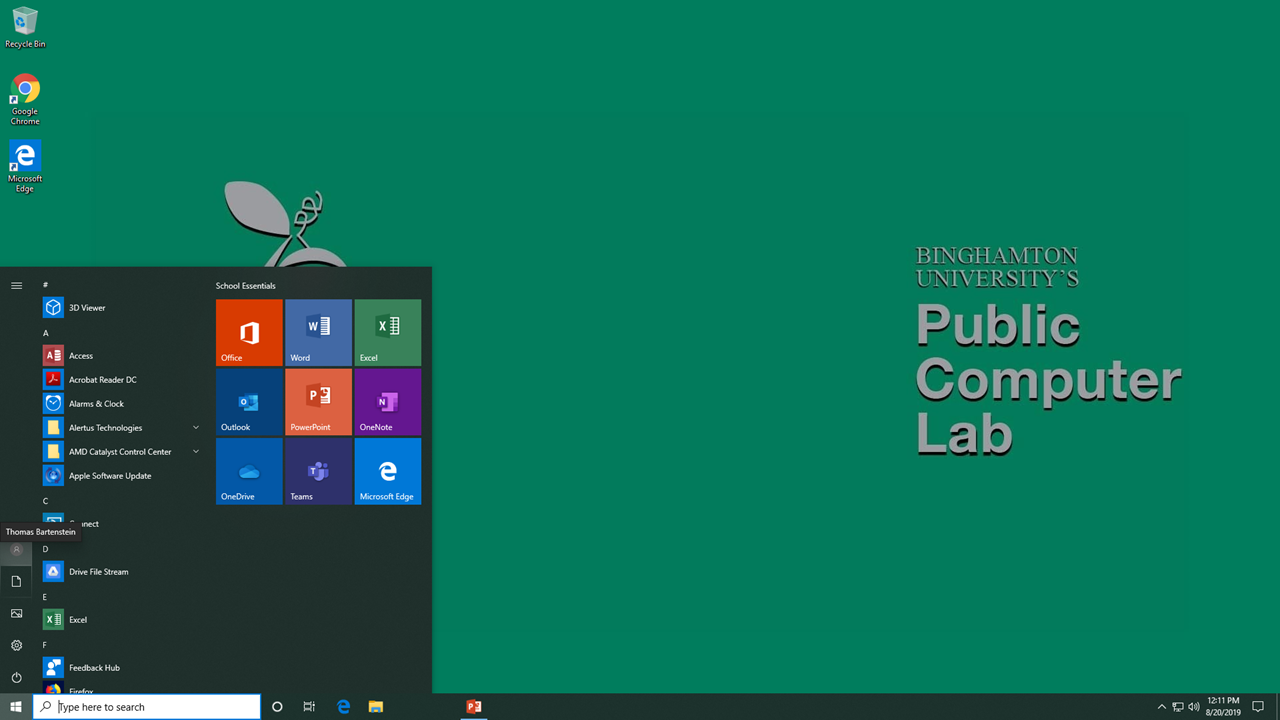Select the Recycle Bin on desktop
Image resolution: width=1280 pixels, height=720 pixels.
click(x=25, y=27)
